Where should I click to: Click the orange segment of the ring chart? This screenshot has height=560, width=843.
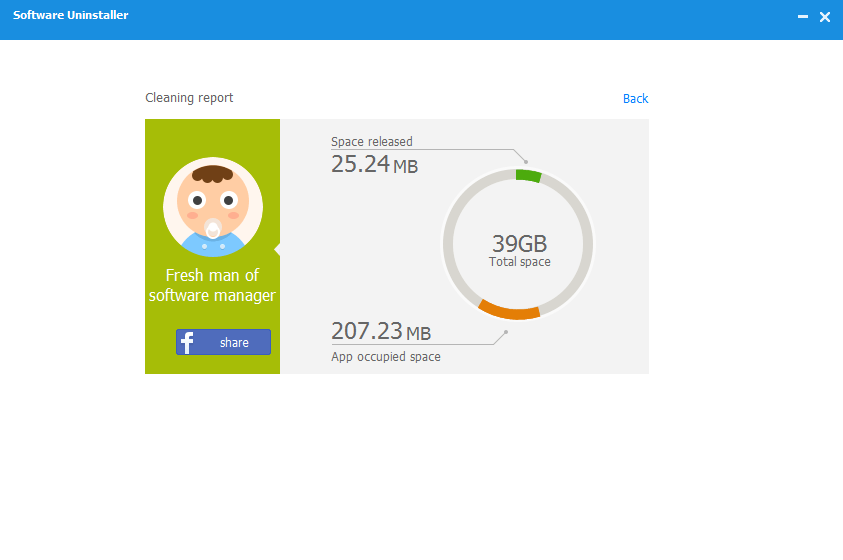point(510,310)
